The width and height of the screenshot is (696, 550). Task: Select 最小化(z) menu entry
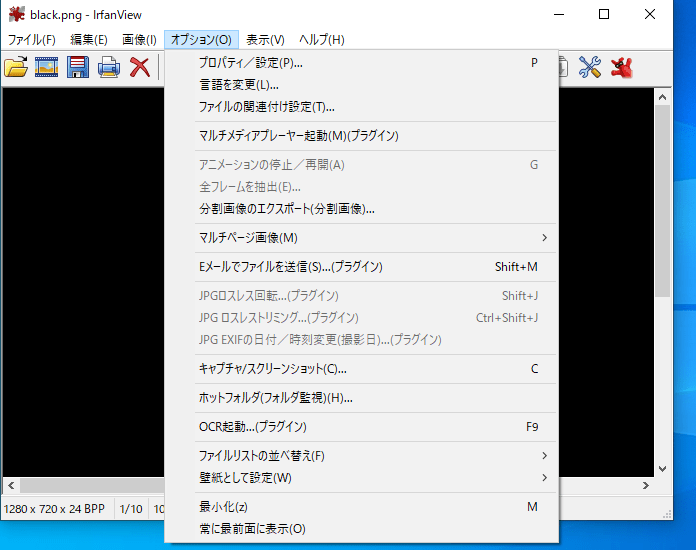[362, 507]
